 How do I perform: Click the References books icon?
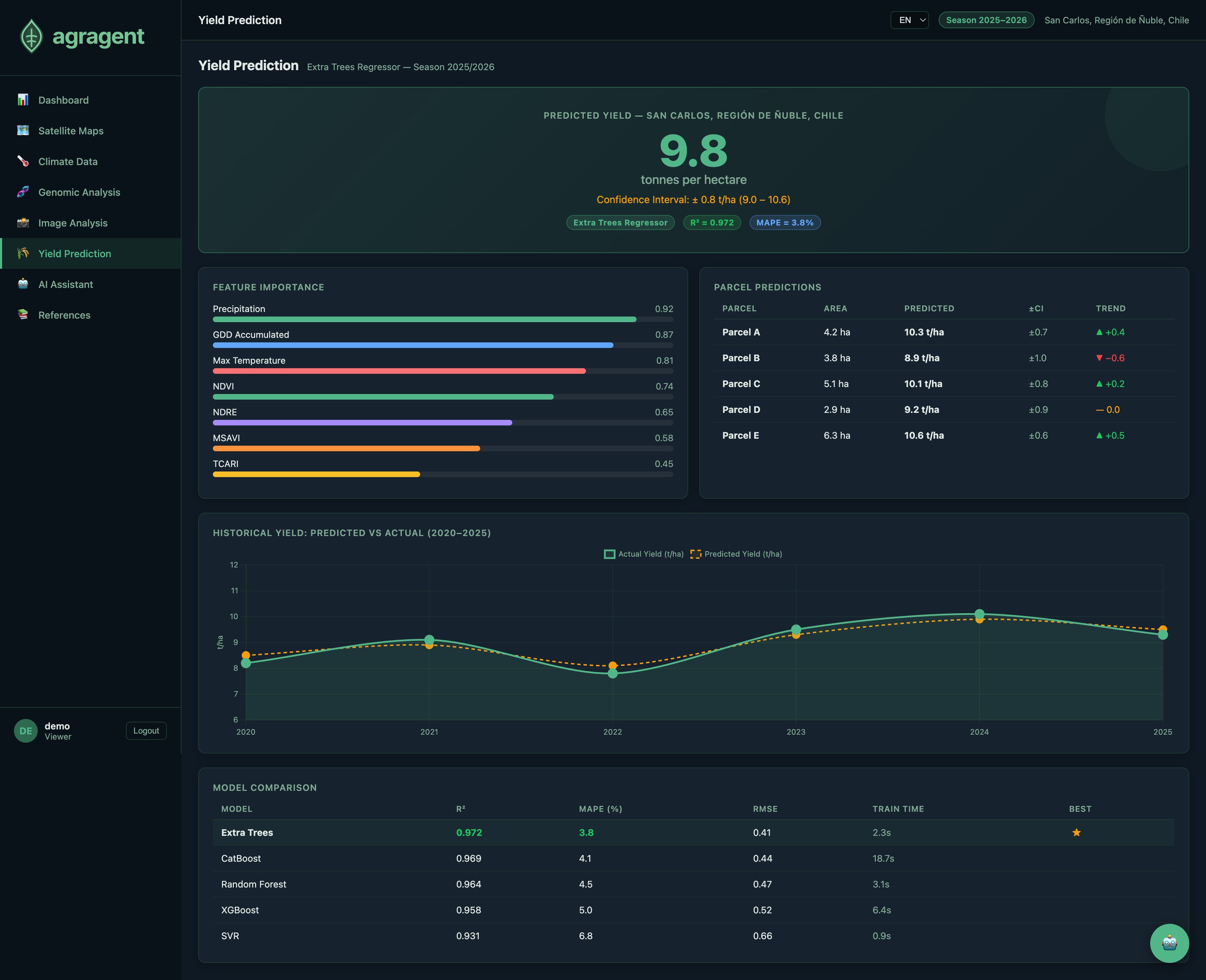coord(23,315)
